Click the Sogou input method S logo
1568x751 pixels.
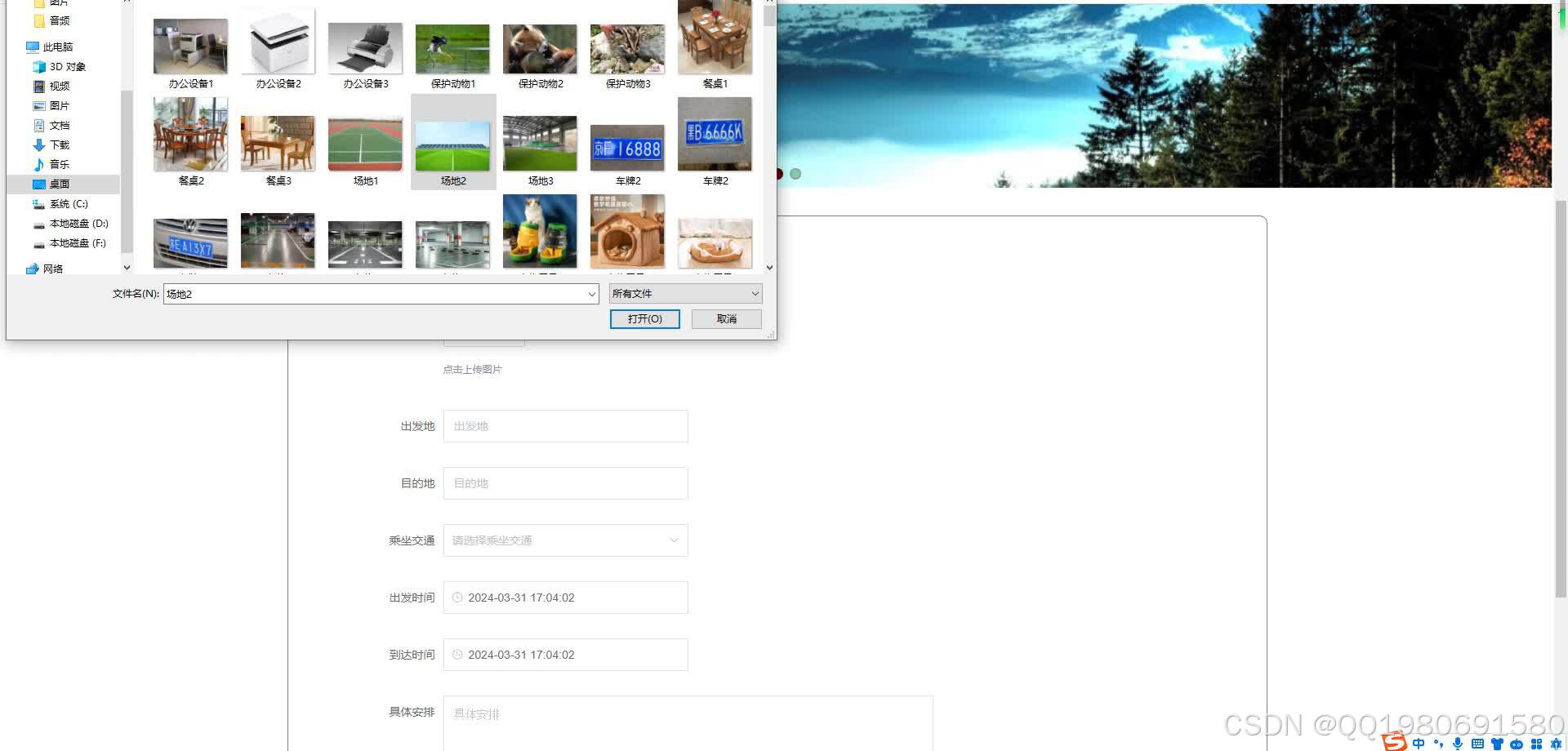coord(1395,742)
